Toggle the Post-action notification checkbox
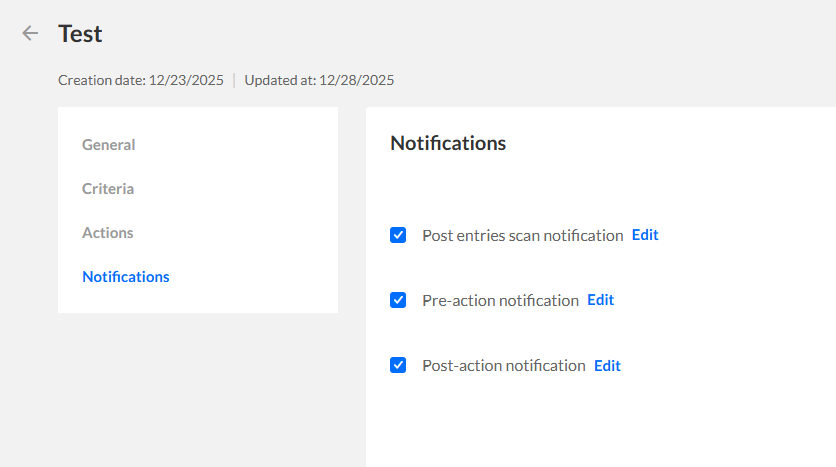 [398, 365]
